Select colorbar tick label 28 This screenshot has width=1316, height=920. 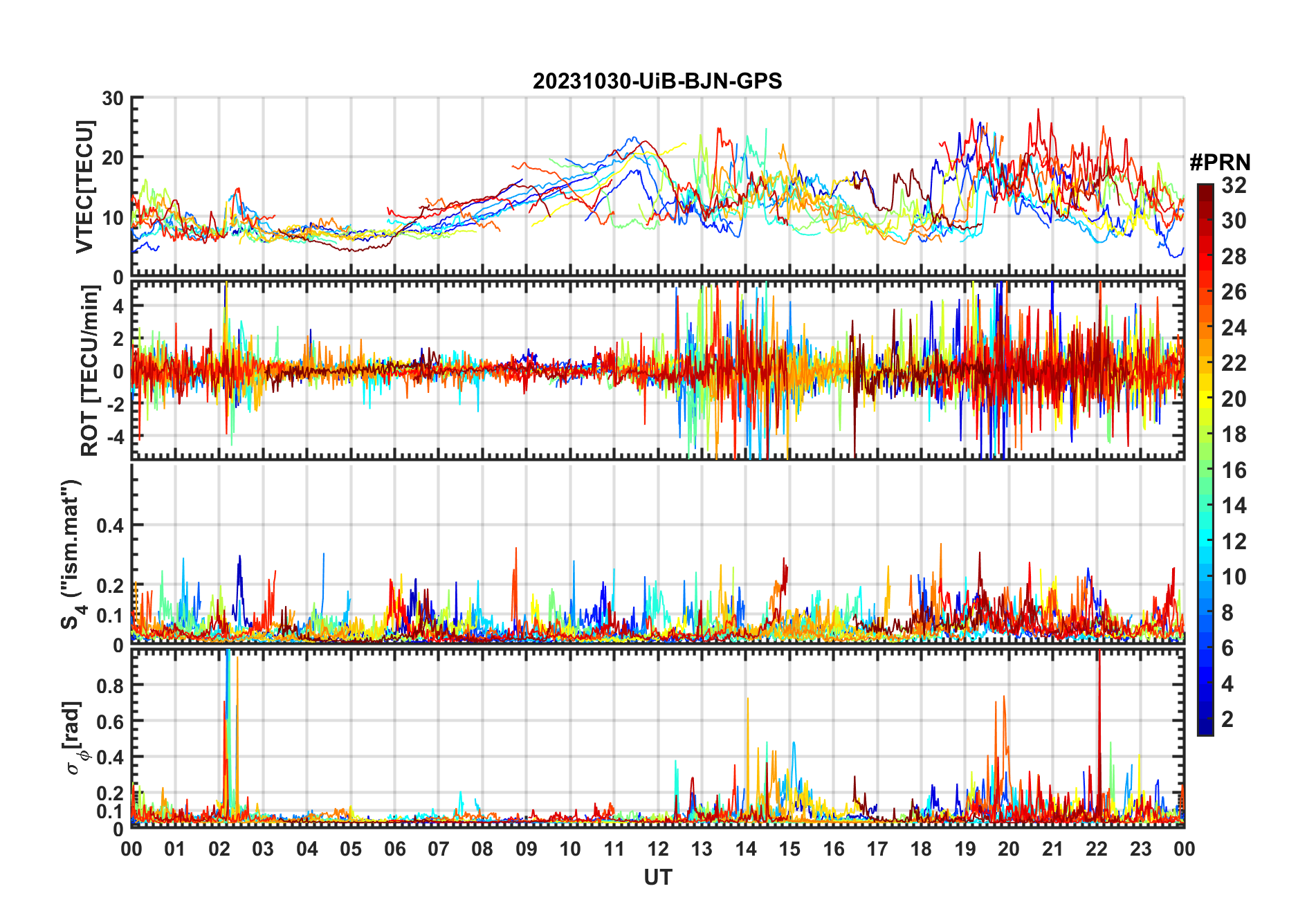pyautogui.click(x=1234, y=257)
